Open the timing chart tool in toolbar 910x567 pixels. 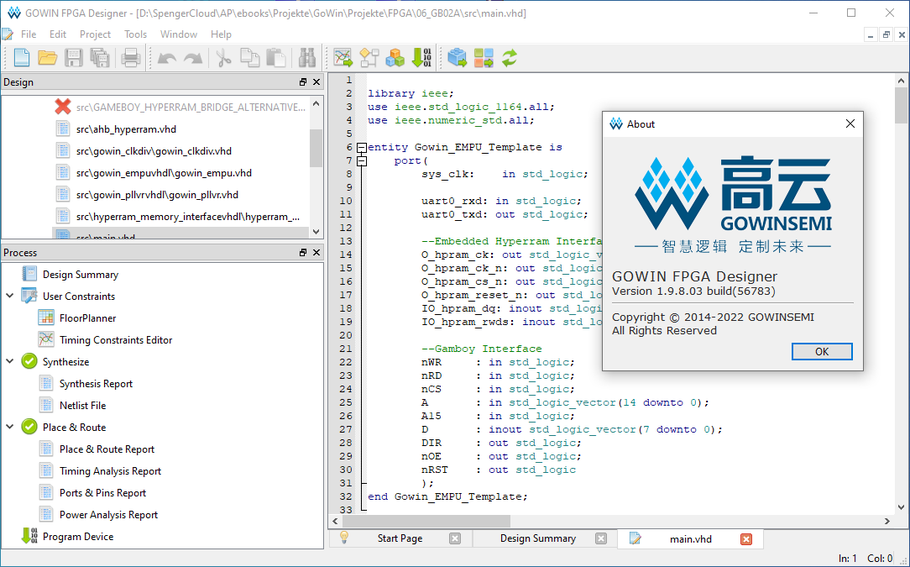pos(343,58)
